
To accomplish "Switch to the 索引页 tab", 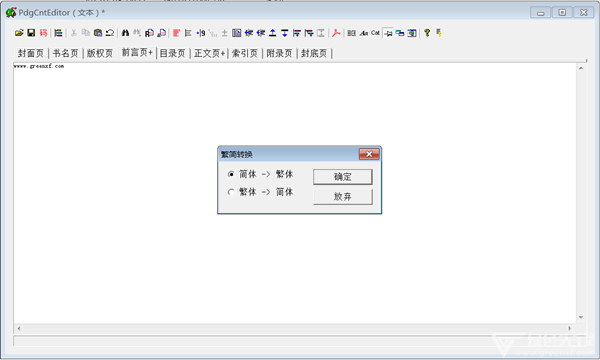I will 245,53.
